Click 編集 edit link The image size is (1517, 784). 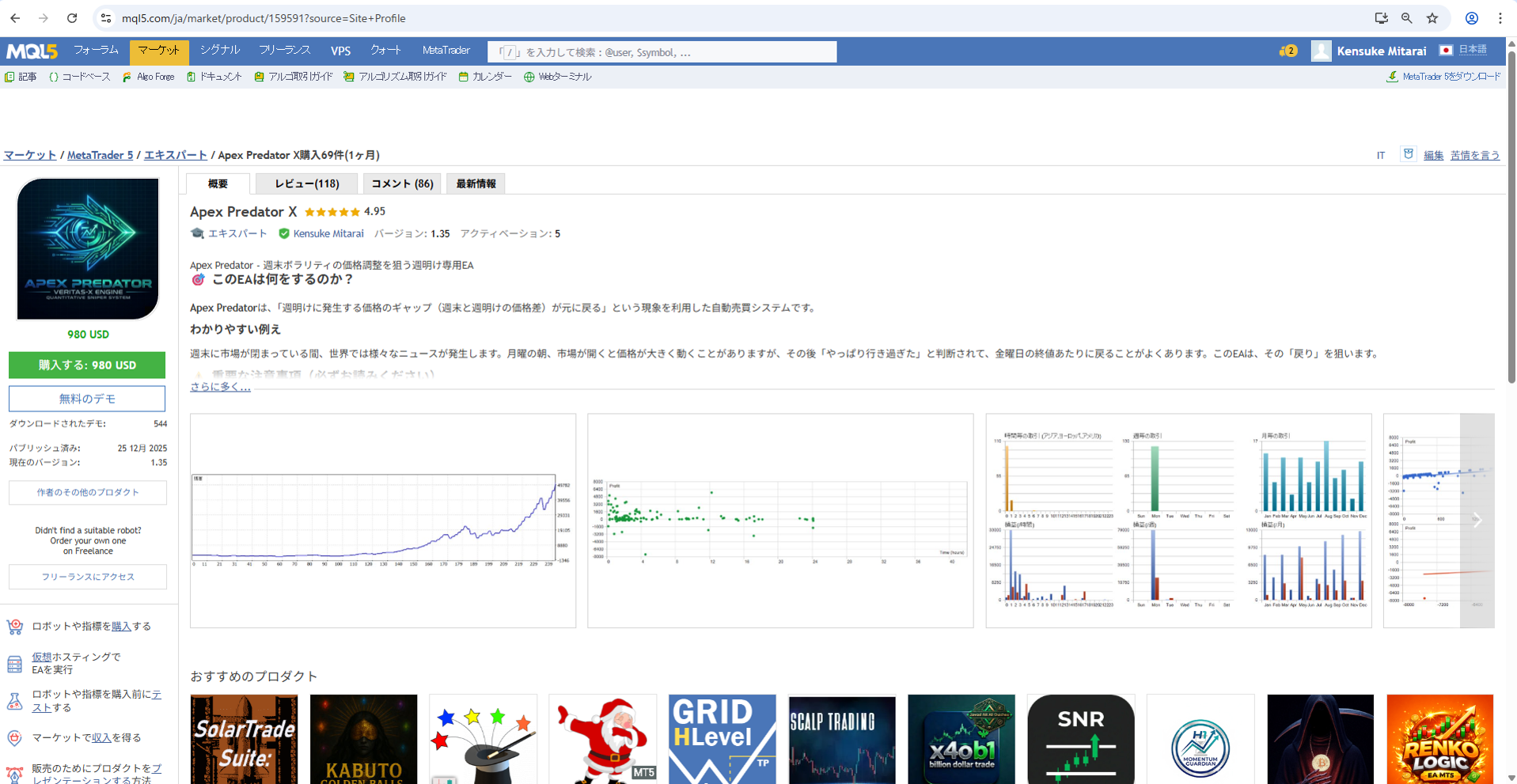(1434, 155)
